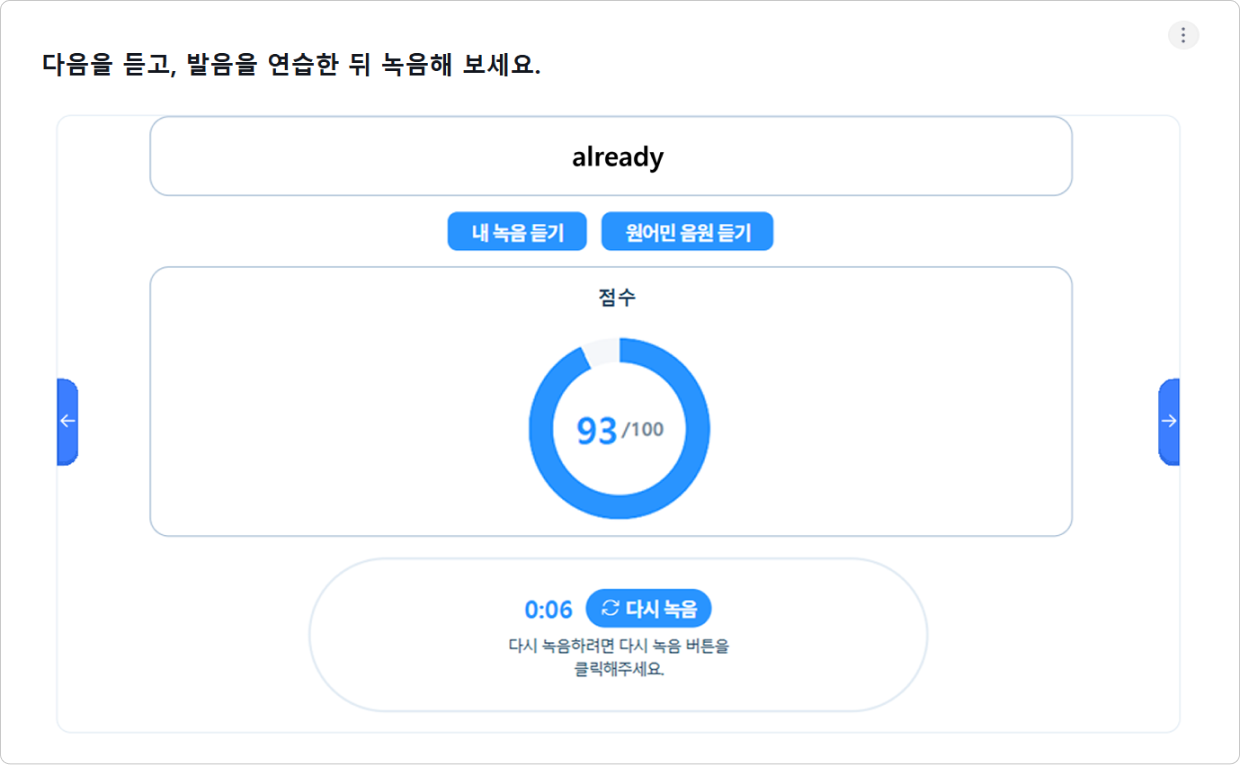Click the gray unfilled segment of score ring
The height and width of the screenshot is (765, 1240).
pyautogui.click(x=599, y=351)
